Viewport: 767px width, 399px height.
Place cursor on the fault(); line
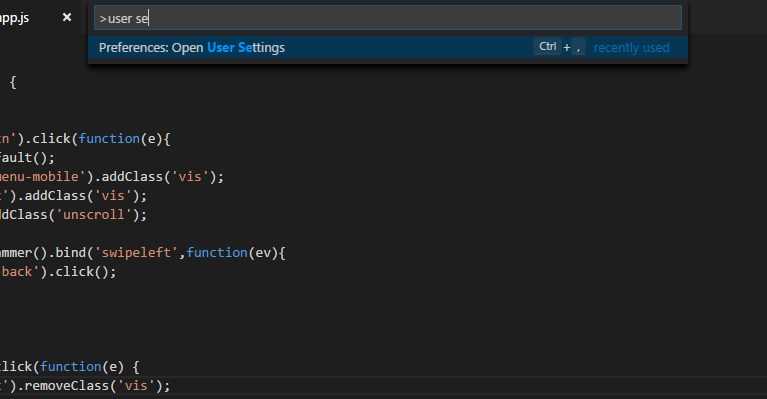(x=27, y=157)
